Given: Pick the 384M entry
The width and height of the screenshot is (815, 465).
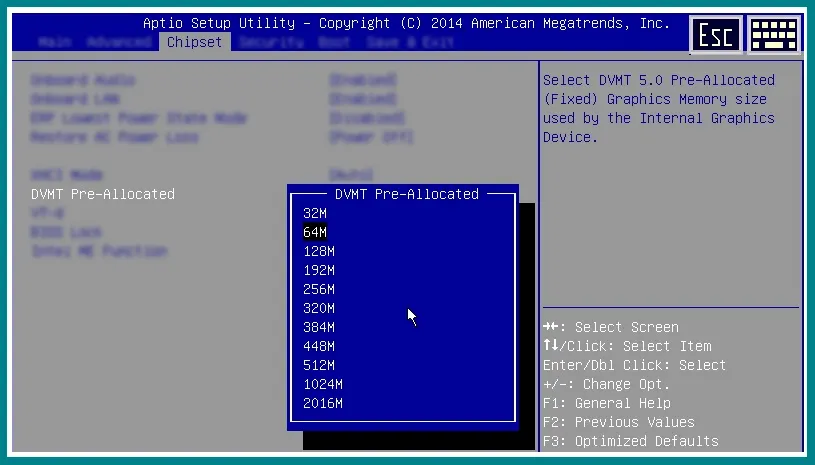Looking at the screenshot, I should pyautogui.click(x=319, y=327).
